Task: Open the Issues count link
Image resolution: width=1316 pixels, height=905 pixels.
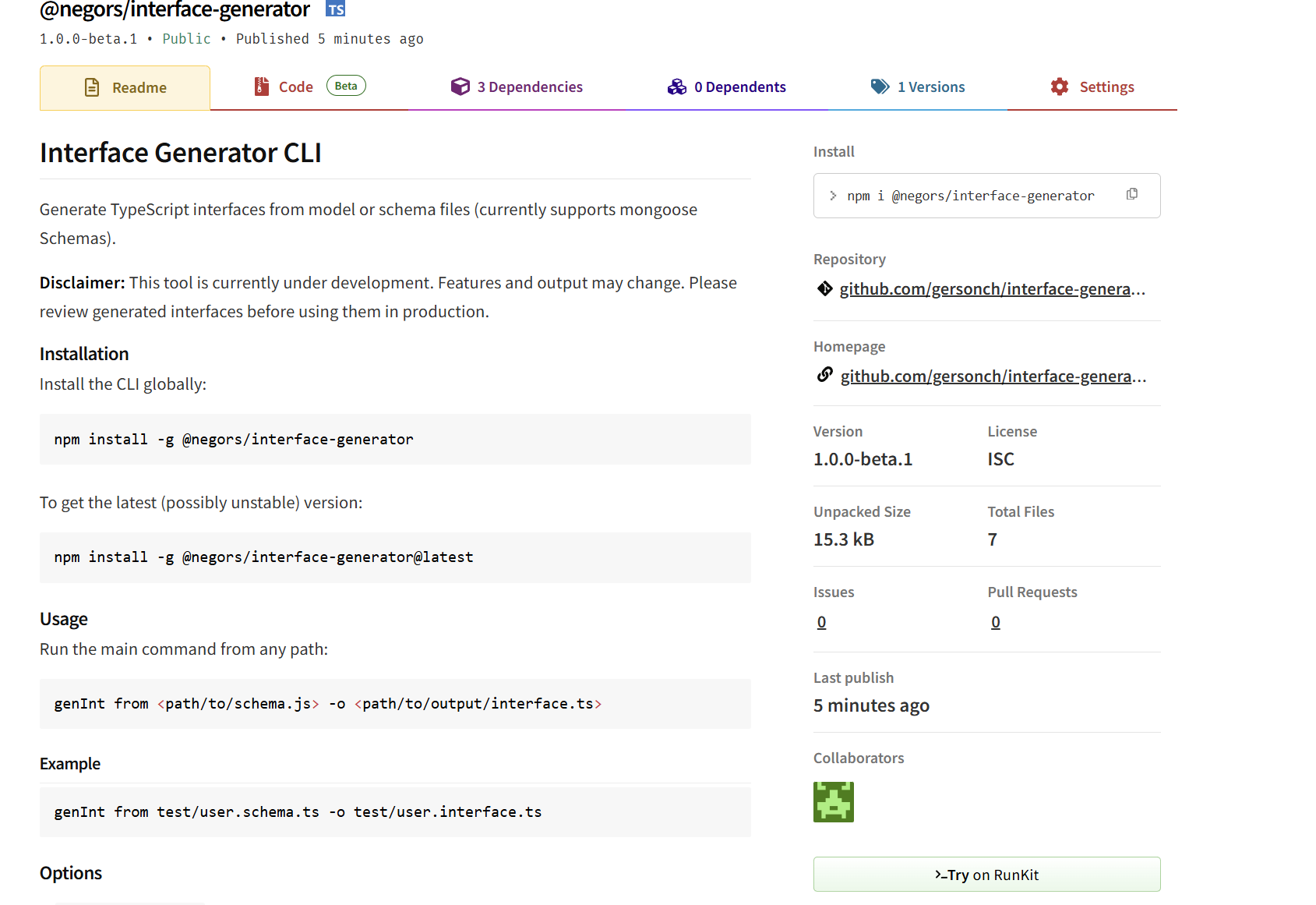Action: [x=821, y=622]
